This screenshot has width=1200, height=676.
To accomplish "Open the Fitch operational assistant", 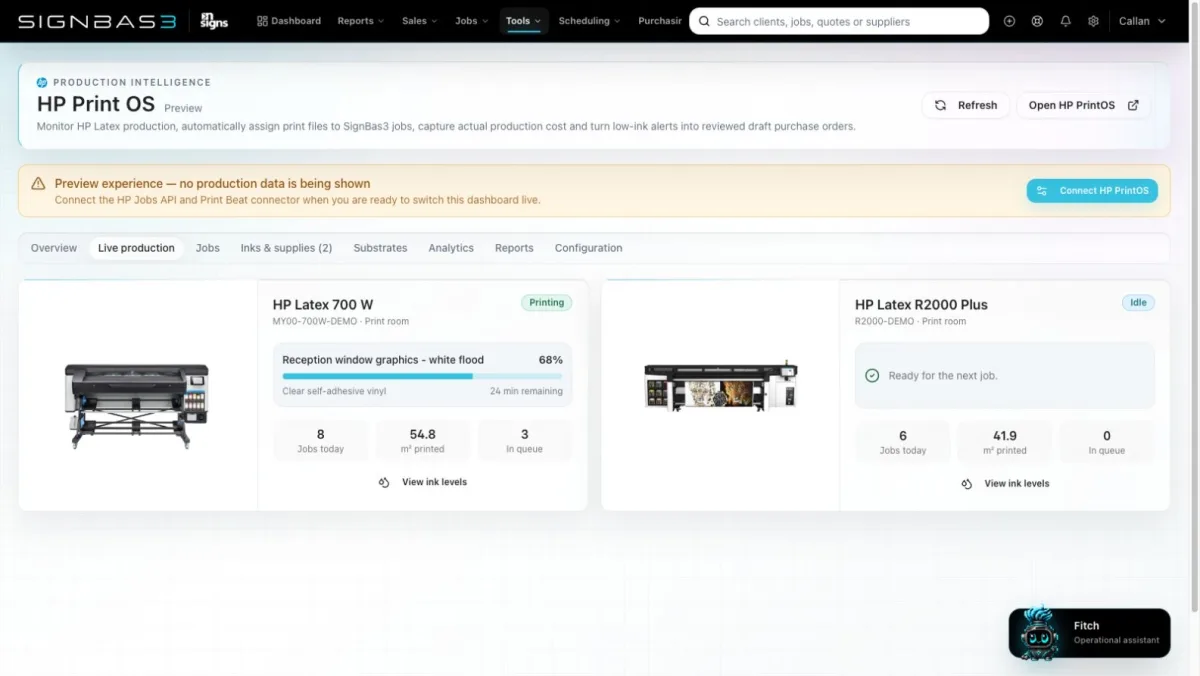I will click(1089, 633).
